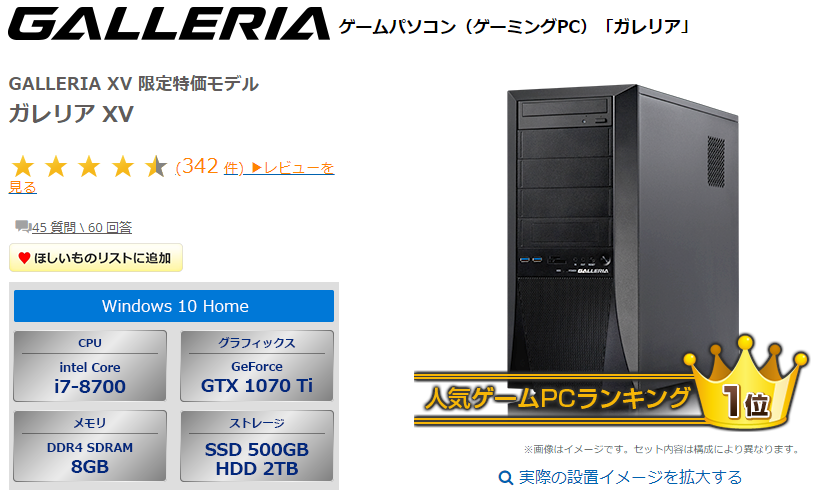The width and height of the screenshot is (821, 491).
Task: Click the CPU intel Core i7-8700 tile
Action: (x=90, y=366)
